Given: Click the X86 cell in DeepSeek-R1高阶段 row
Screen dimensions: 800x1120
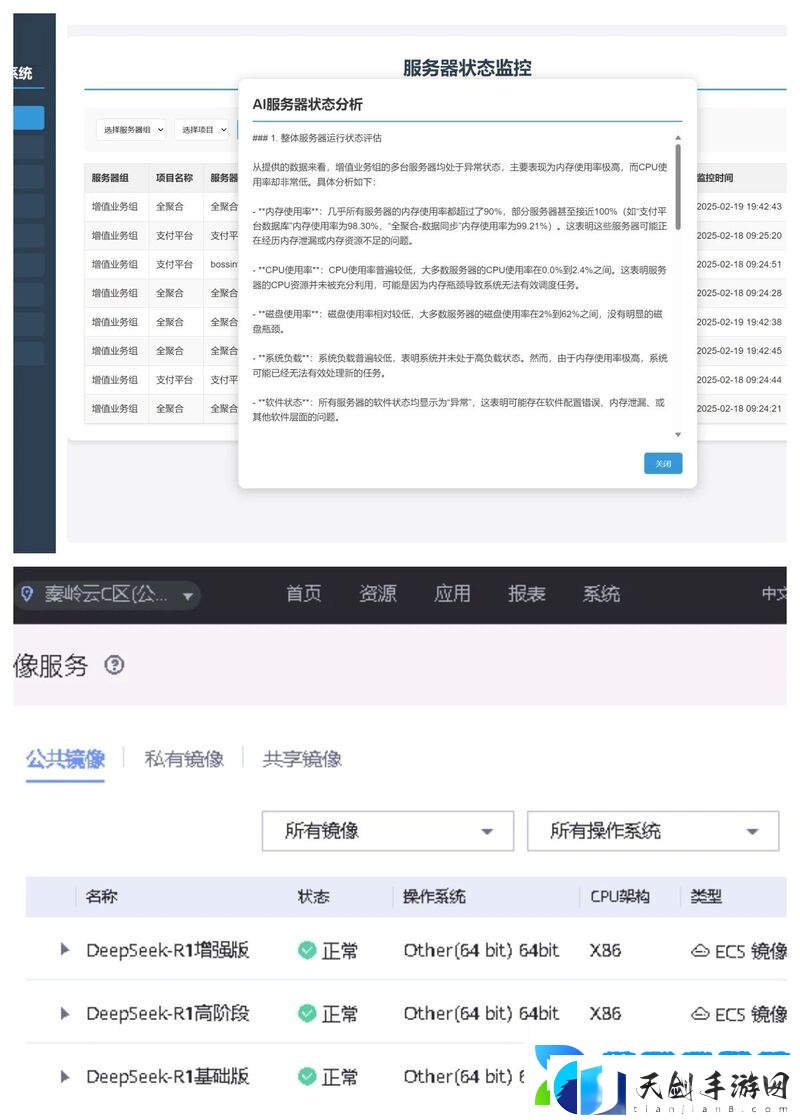Looking at the screenshot, I should [x=605, y=1014].
